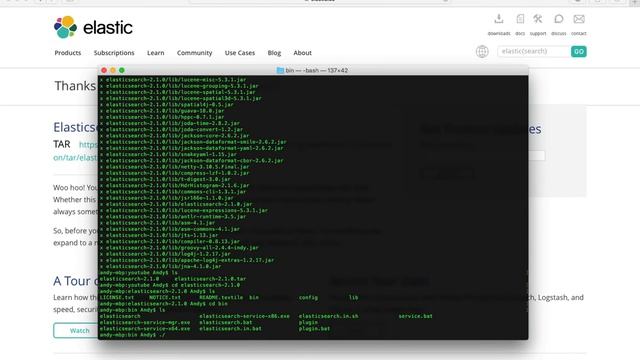The image size is (640, 360).
Task: Click 'config' in terminal listing
Action: click(x=308, y=297)
